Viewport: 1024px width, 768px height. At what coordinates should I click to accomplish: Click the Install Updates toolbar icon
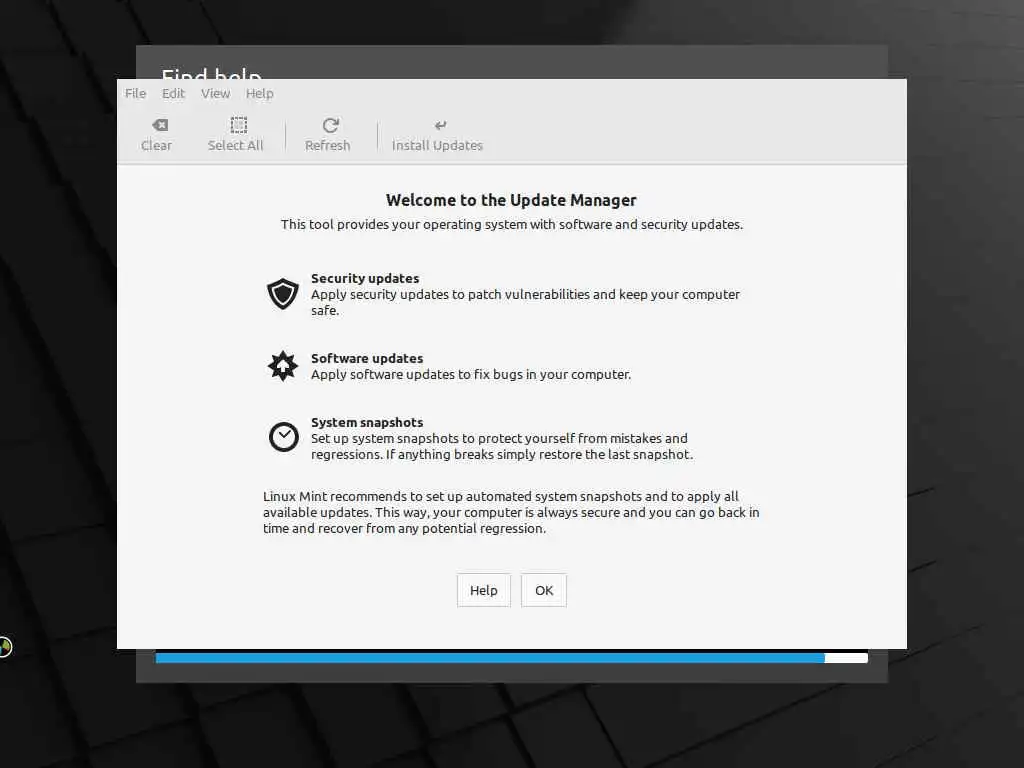441,125
